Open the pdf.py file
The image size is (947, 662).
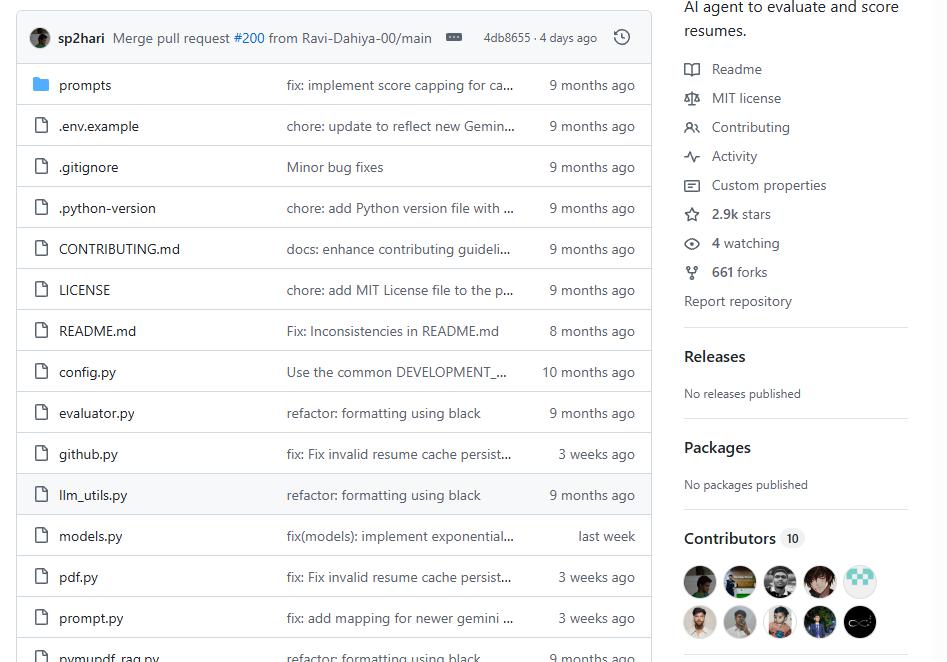(x=78, y=578)
